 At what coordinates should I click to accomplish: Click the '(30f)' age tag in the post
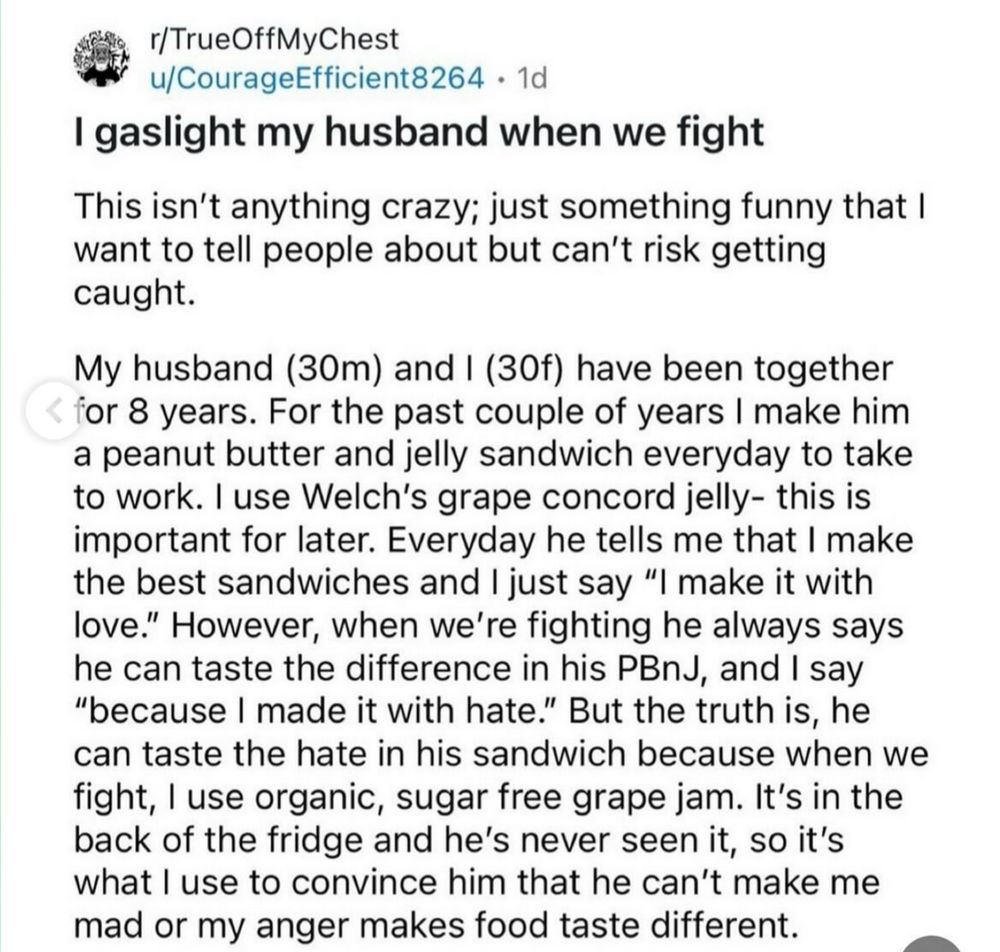coord(510,369)
